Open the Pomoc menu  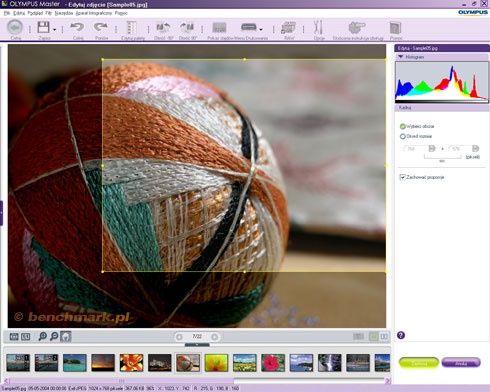click(x=121, y=13)
